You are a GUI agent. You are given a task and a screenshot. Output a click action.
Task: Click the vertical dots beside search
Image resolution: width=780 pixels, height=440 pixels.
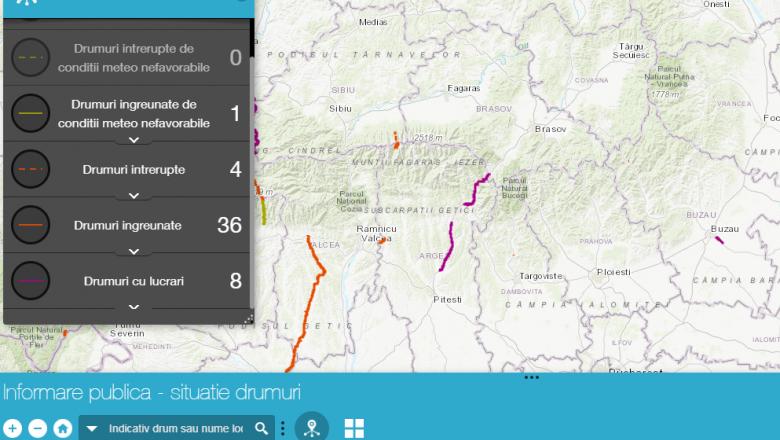coord(283,428)
